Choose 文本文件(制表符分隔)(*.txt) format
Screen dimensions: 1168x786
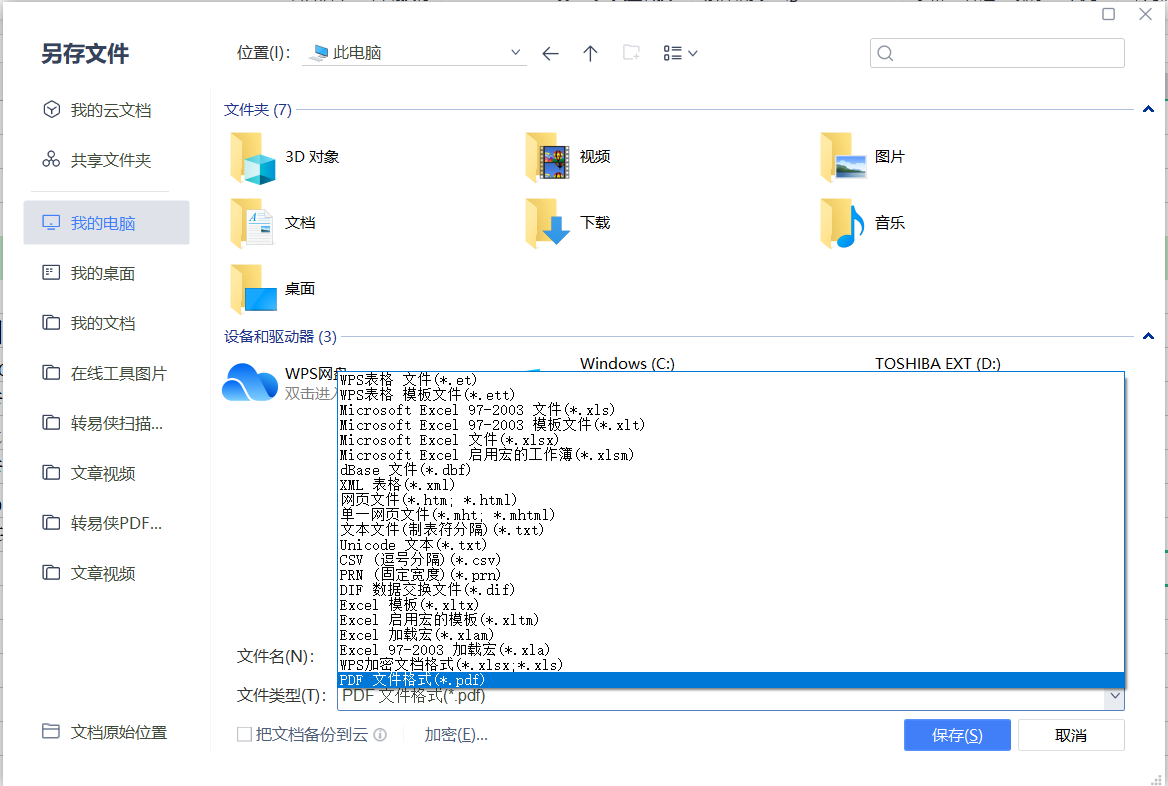[730, 530]
